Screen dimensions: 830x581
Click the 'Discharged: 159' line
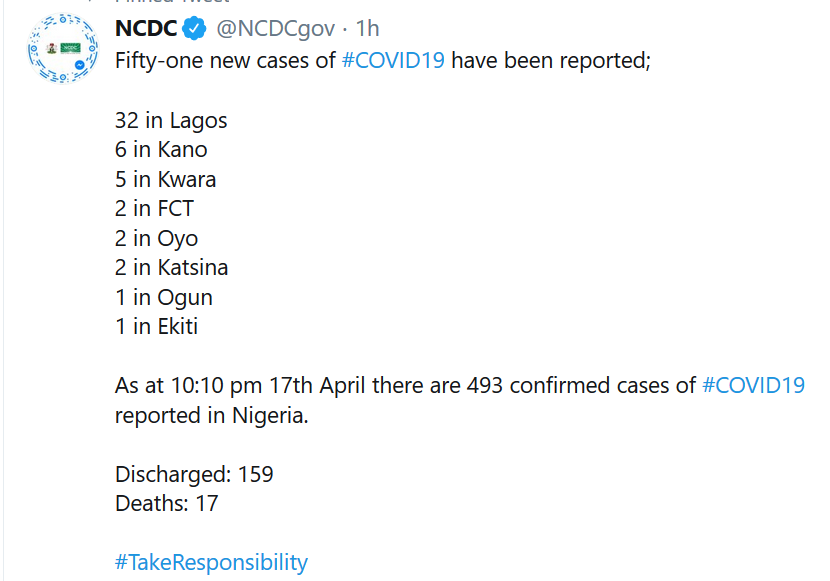click(194, 474)
